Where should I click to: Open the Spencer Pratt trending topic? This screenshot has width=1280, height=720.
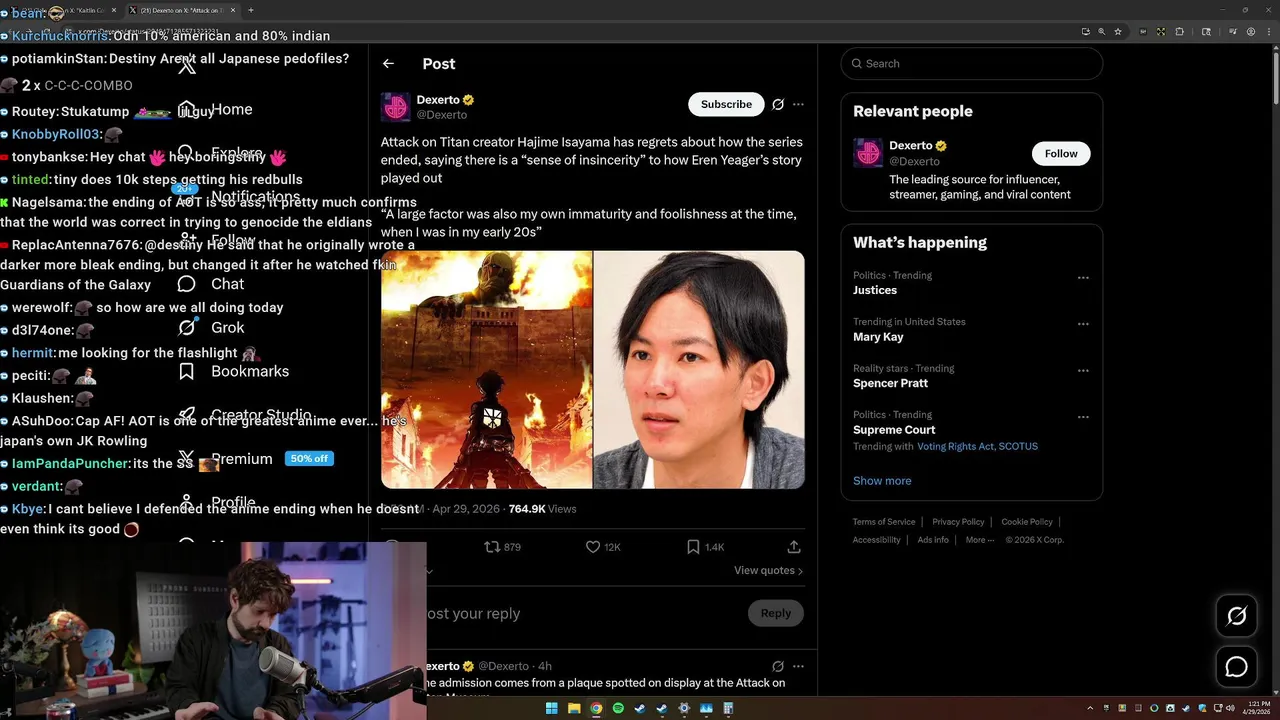point(890,383)
